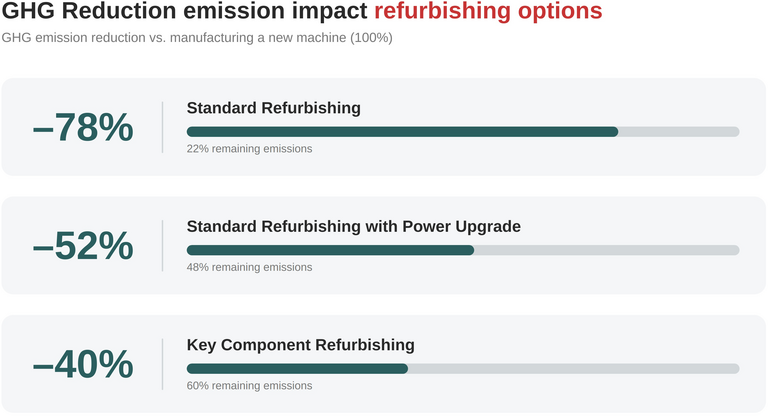Select the "Standard Refurbishing" label
Viewport: 768px width, 416px height.
point(273,108)
